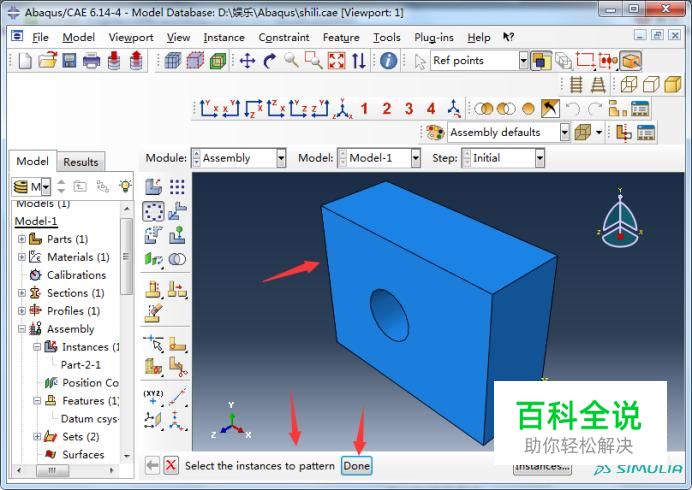Viewport: 692px width, 490px height.
Task: Click the Merge/Cut Instances tool
Action: pyautogui.click(x=177, y=259)
